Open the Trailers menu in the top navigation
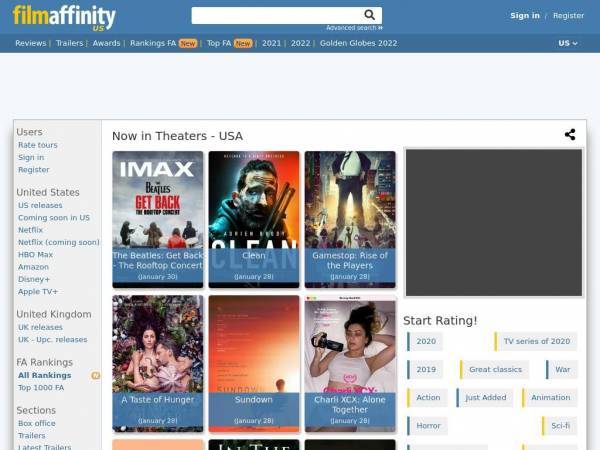 (x=69, y=43)
